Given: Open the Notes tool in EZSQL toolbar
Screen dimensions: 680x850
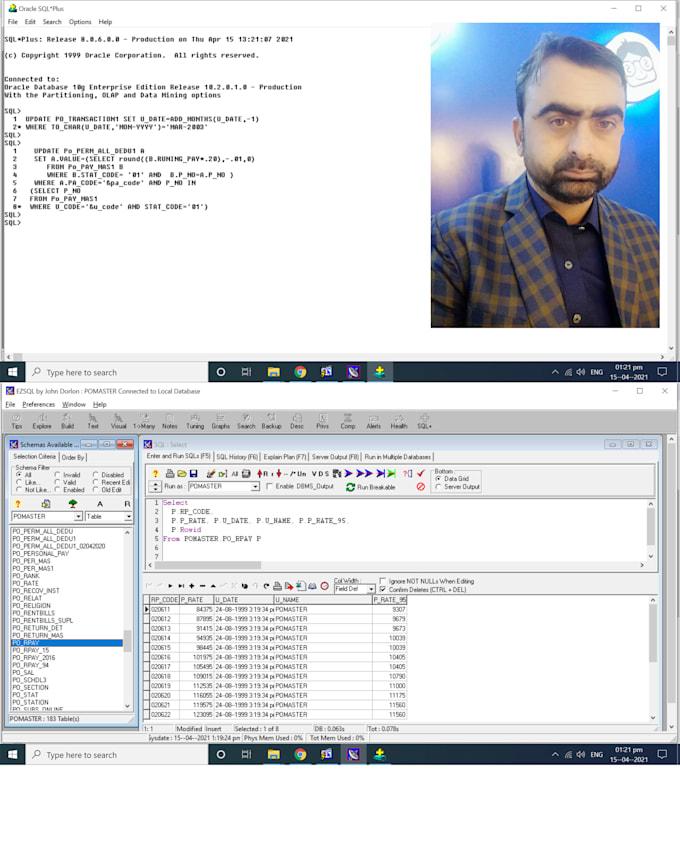Looking at the screenshot, I should tap(169, 421).
